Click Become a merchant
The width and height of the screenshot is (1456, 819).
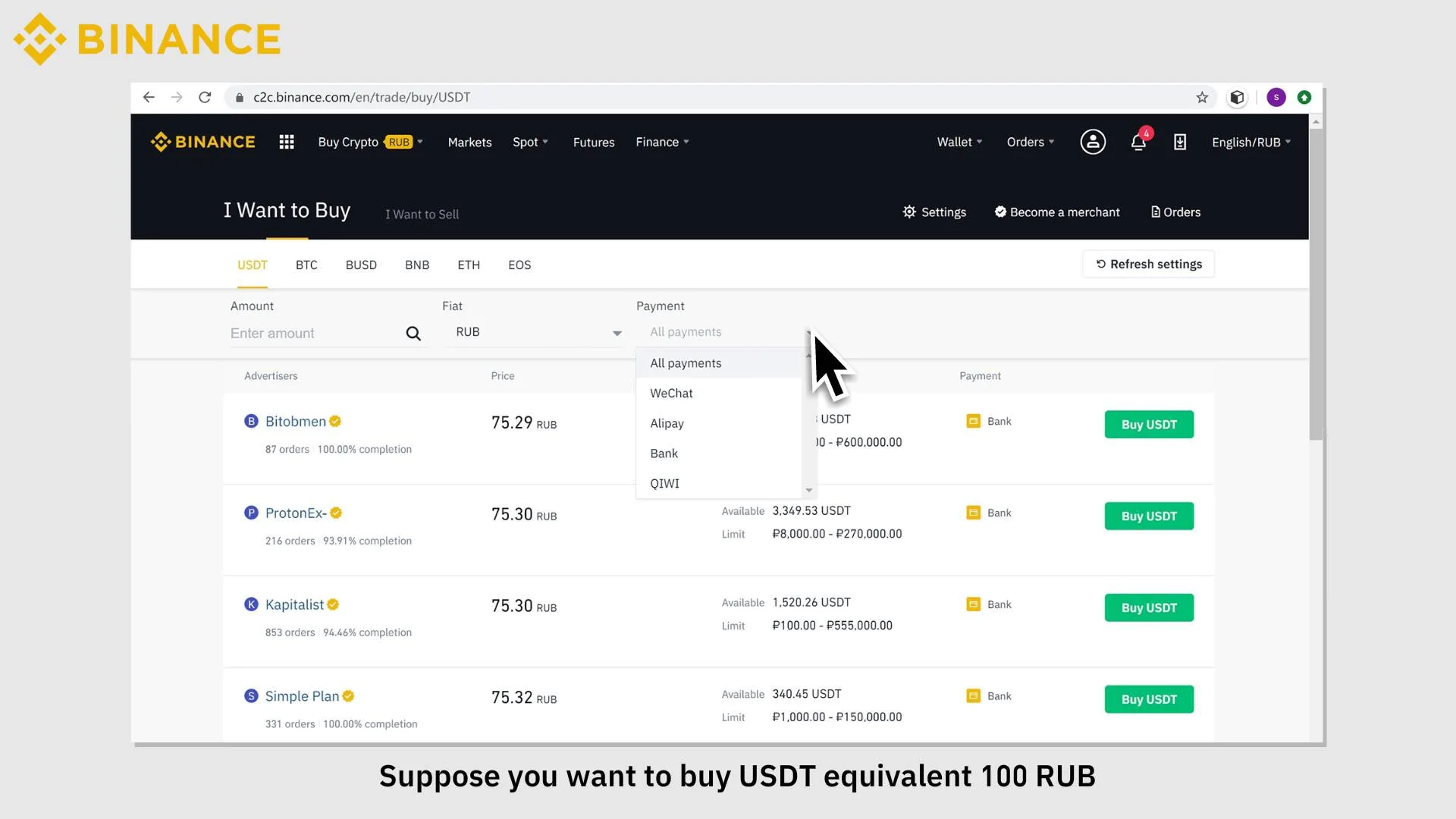[1057, 212]
